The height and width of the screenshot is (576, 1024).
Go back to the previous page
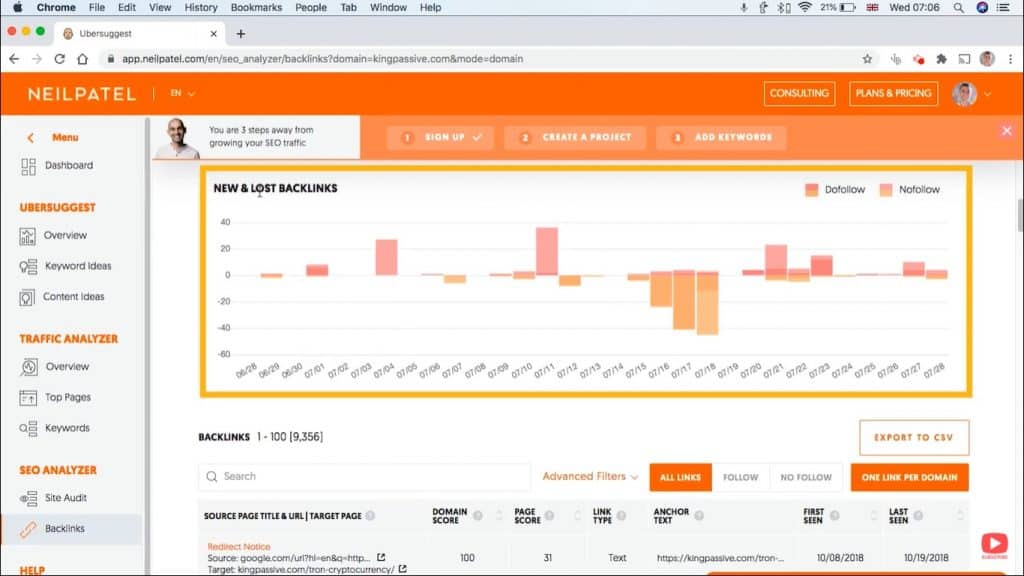[14, 59]
